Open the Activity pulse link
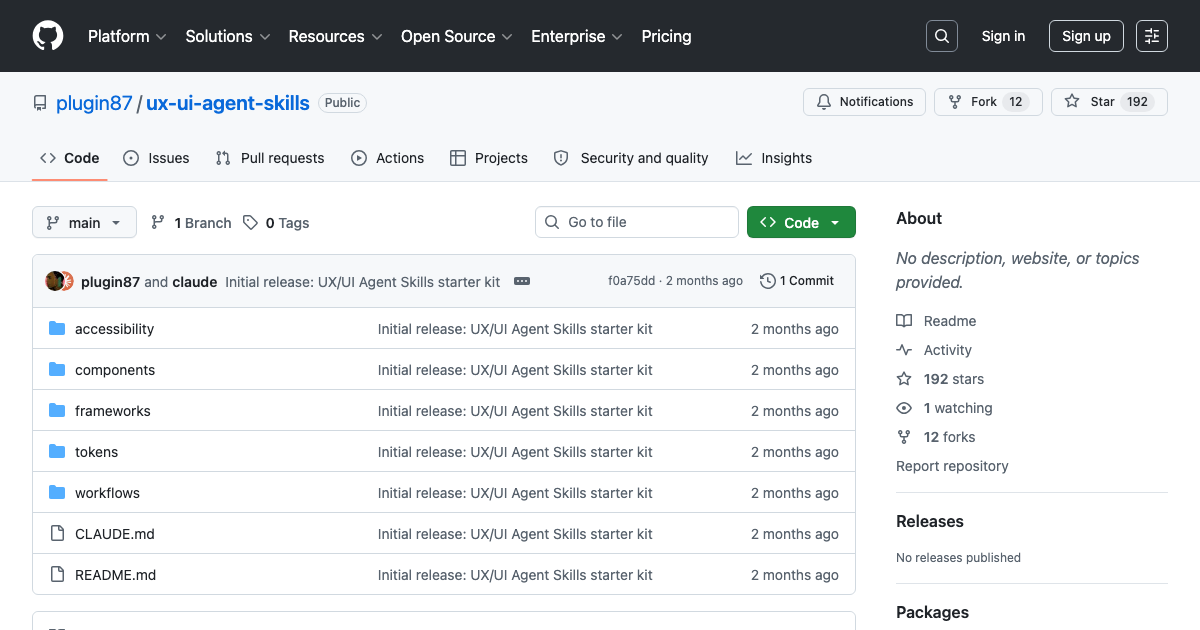Viewport: 1200px width, 630px height. tap(934, 350)
